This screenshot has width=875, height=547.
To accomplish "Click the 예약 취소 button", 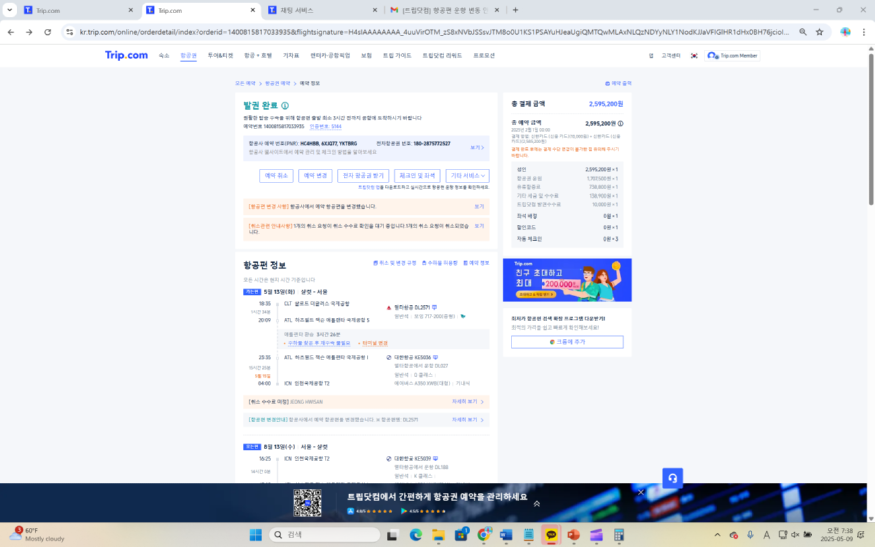I will tap(276, 176).
